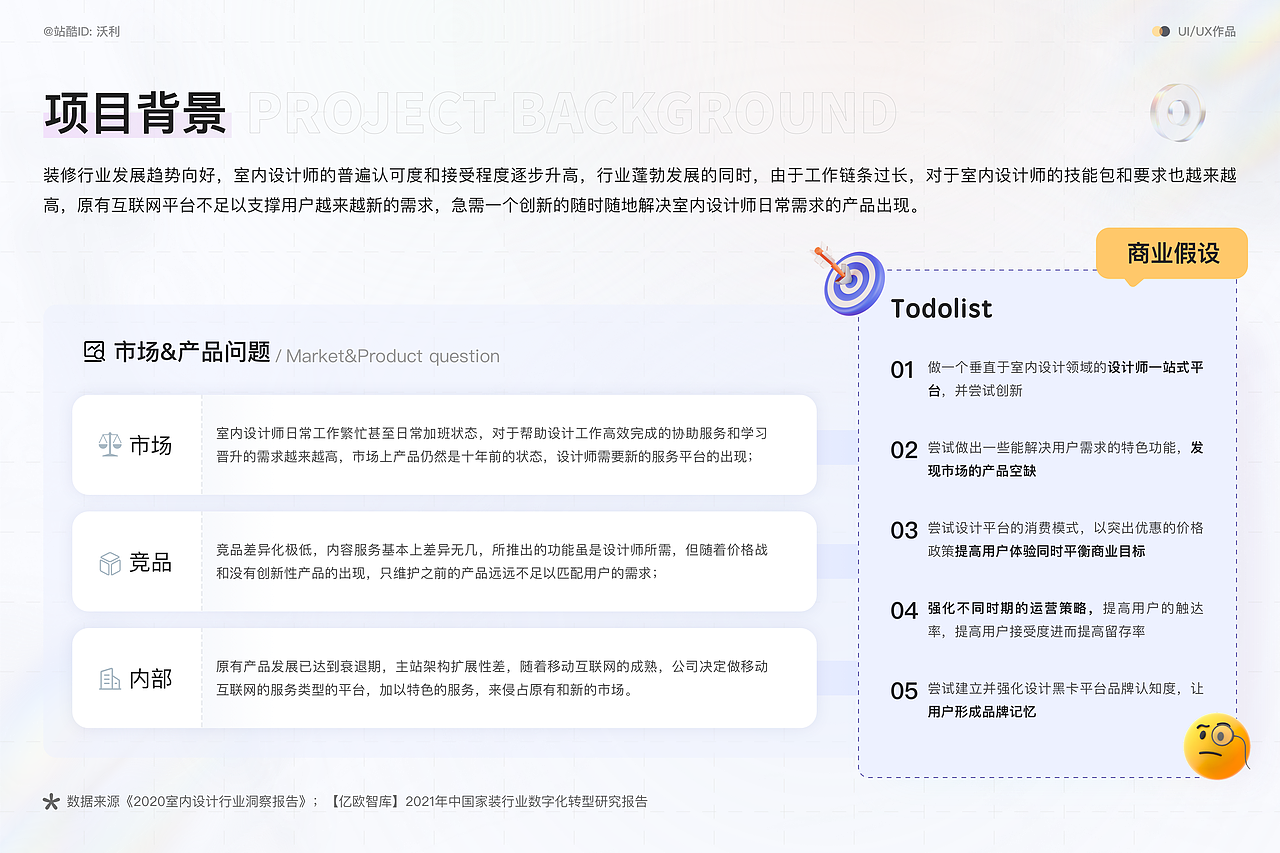Click the @站酷ID: 沃利 text
This screenshot has height=853, width=1280.
click(82, 31)
